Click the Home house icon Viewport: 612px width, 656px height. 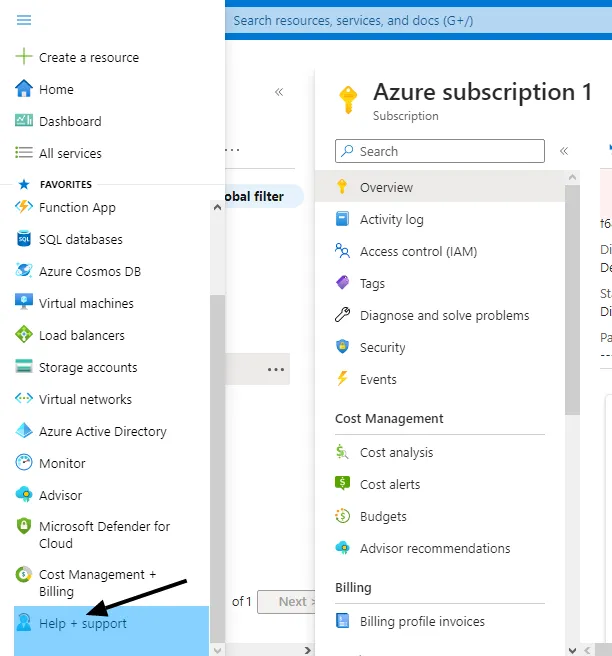[x=24, y=89]
